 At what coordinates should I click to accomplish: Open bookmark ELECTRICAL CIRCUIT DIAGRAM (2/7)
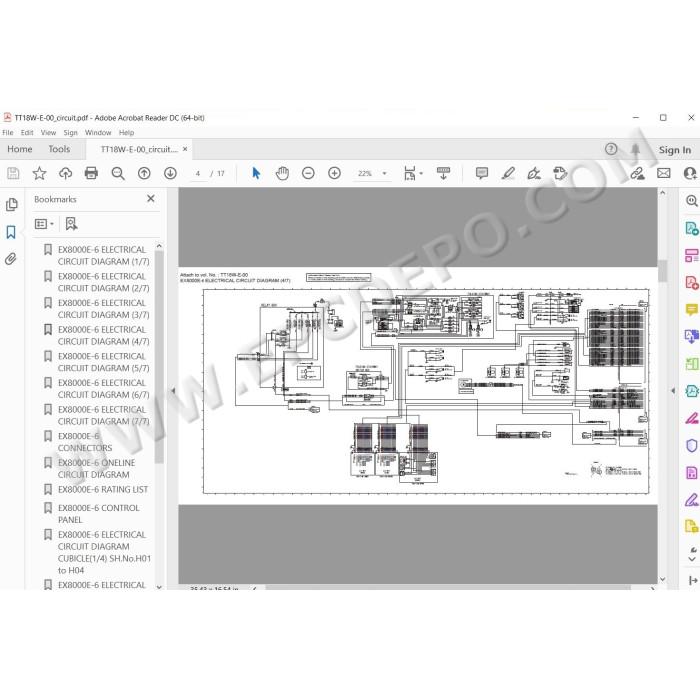[103, 282]
